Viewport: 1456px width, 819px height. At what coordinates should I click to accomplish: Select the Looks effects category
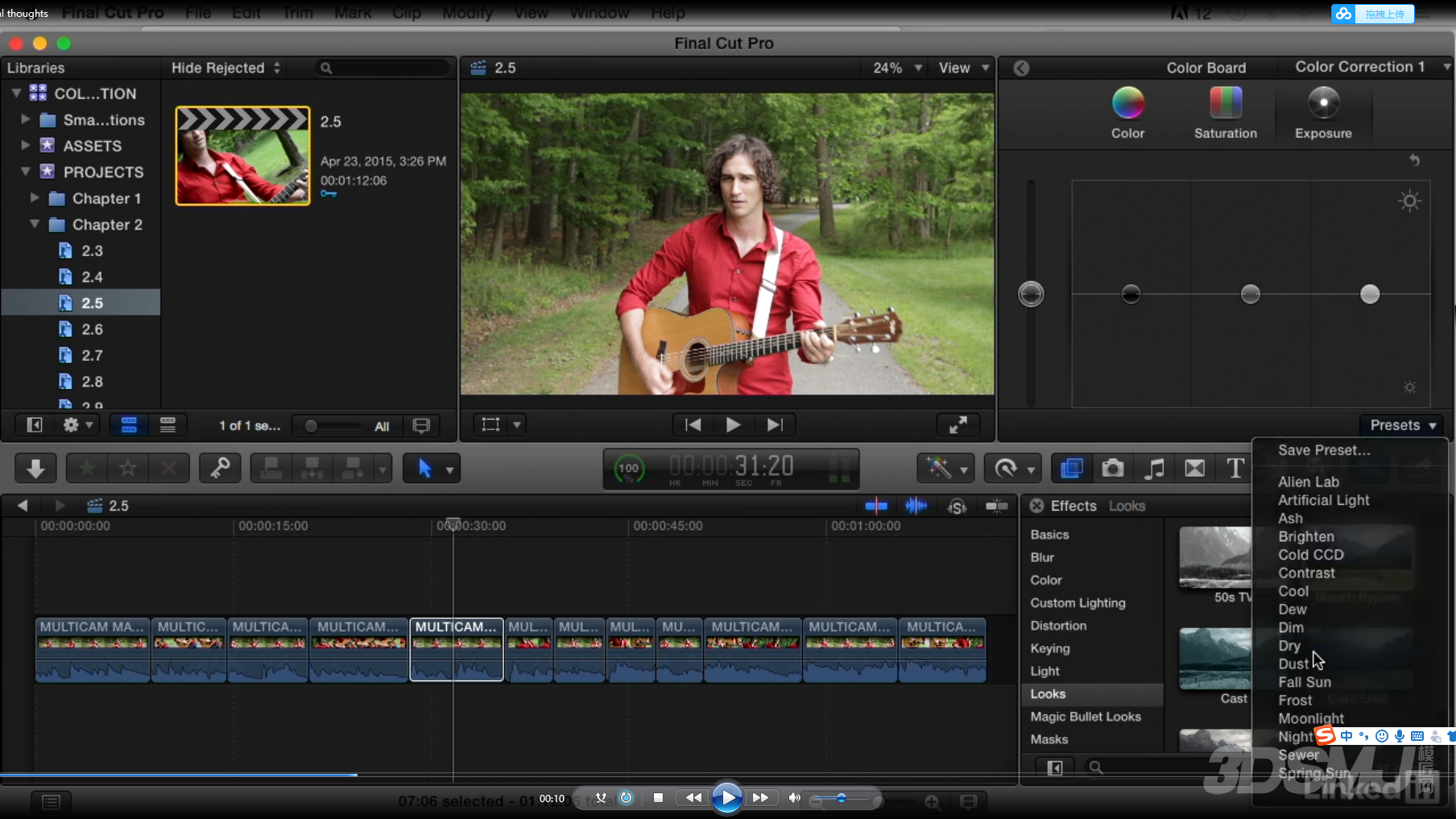click(1093, 694)
